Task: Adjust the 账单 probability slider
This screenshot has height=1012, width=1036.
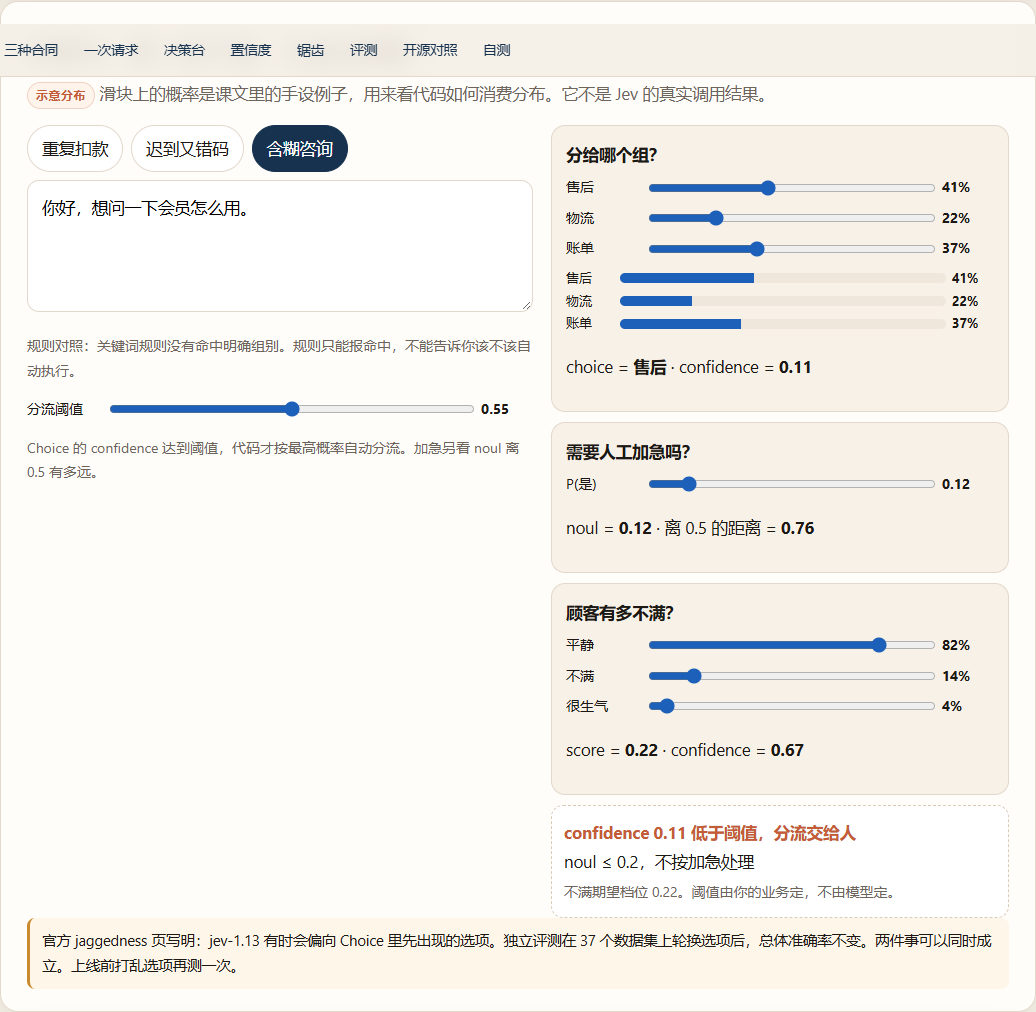Action: [x=792, y=248]
